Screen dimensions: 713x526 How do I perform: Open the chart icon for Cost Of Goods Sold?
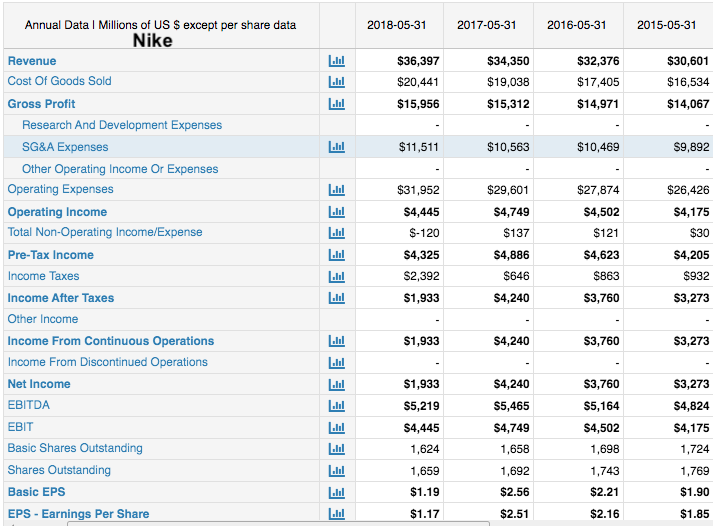[x=336, y=82]
